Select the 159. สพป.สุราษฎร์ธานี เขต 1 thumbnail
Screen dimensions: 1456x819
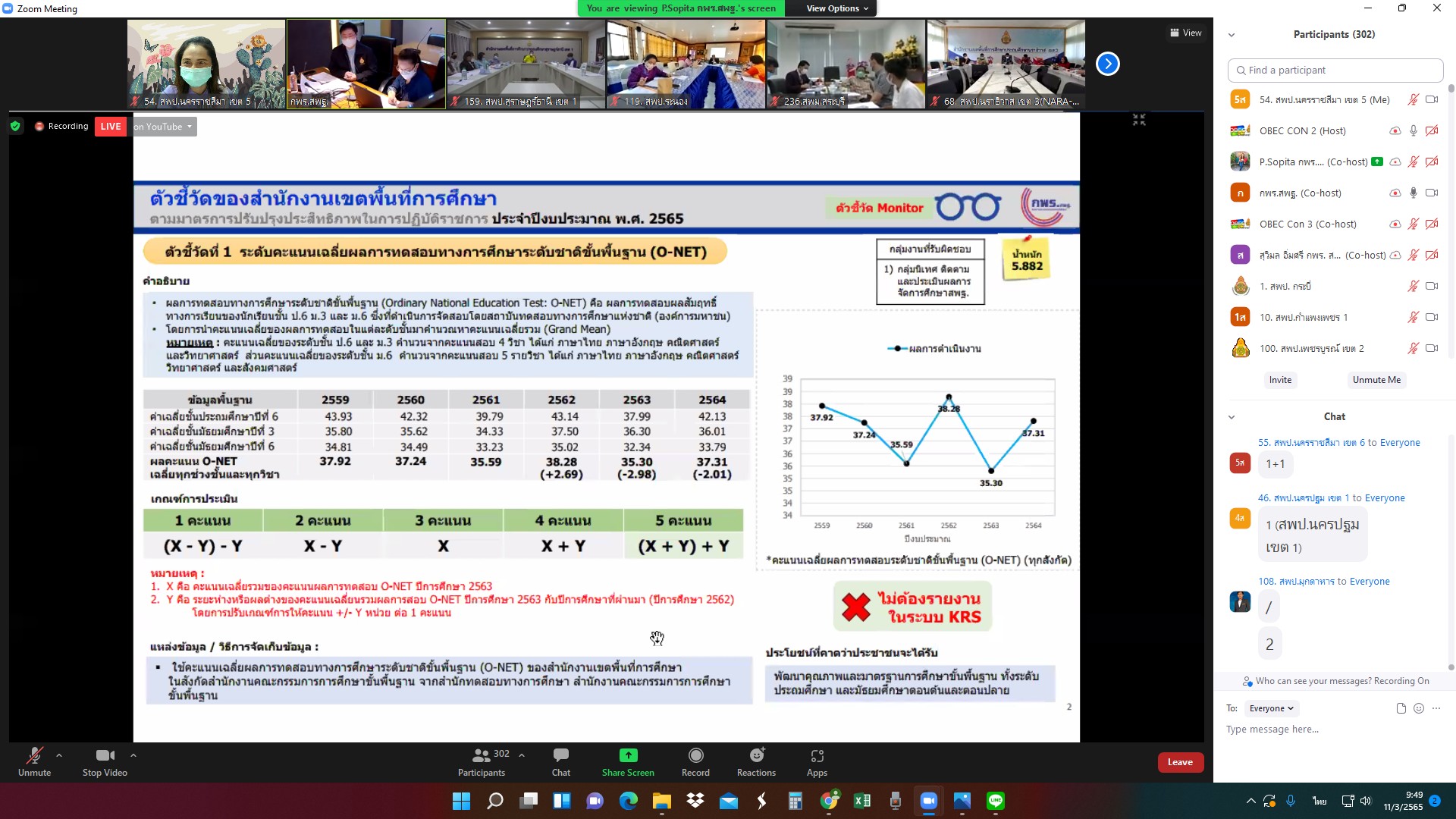(526, 64)
